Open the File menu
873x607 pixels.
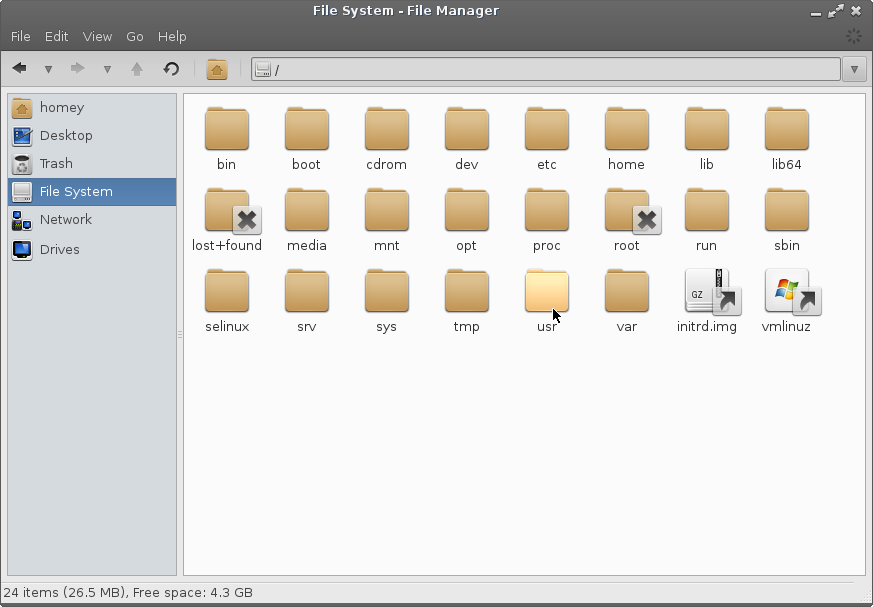(x=21, y=37)
